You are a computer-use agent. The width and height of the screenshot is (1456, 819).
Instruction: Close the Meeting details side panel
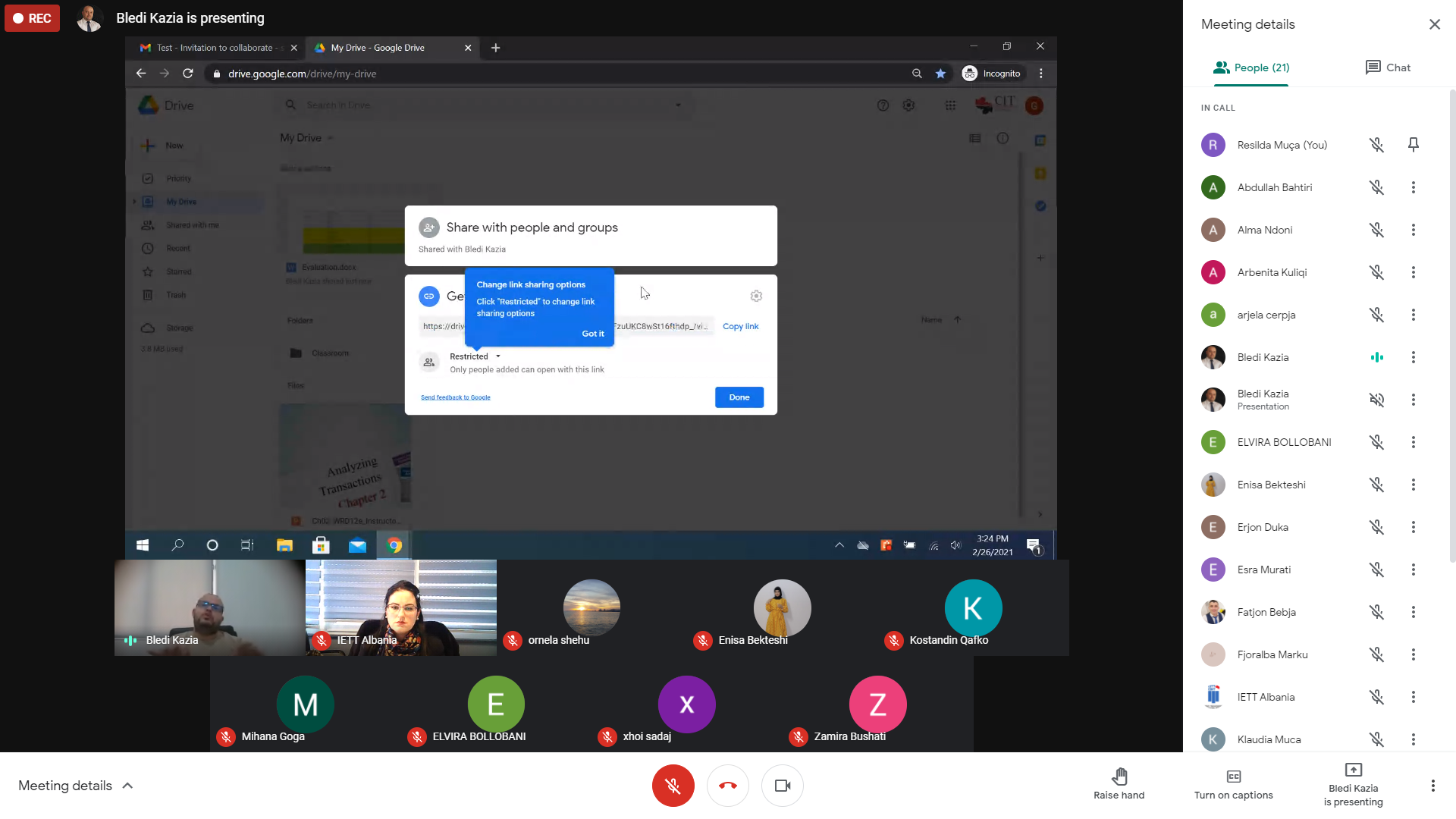coord(1434,24)
